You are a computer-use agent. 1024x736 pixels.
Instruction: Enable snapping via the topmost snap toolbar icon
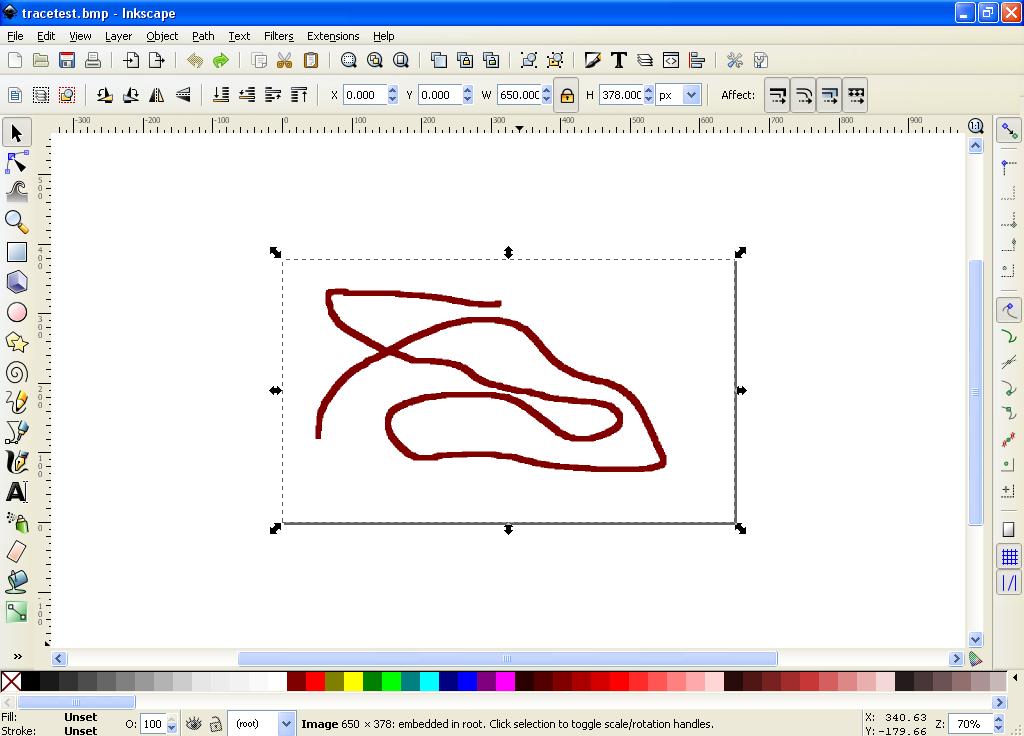[x=1009, y=129]
